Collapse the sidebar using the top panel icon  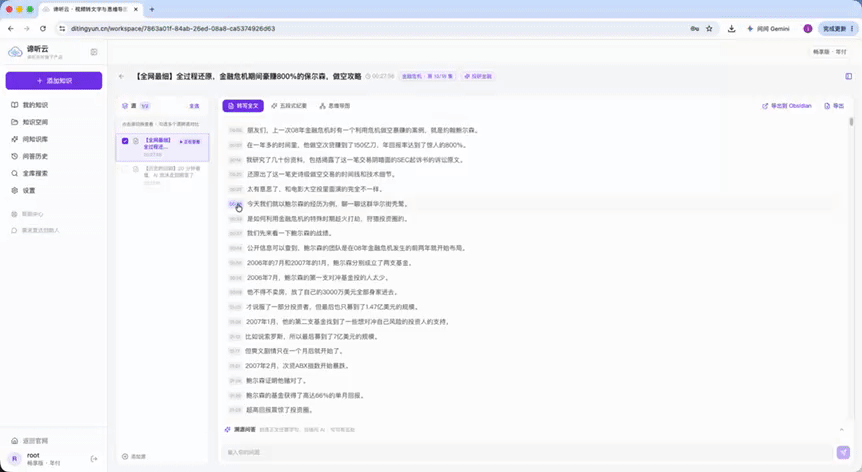(x=94, y=52)
